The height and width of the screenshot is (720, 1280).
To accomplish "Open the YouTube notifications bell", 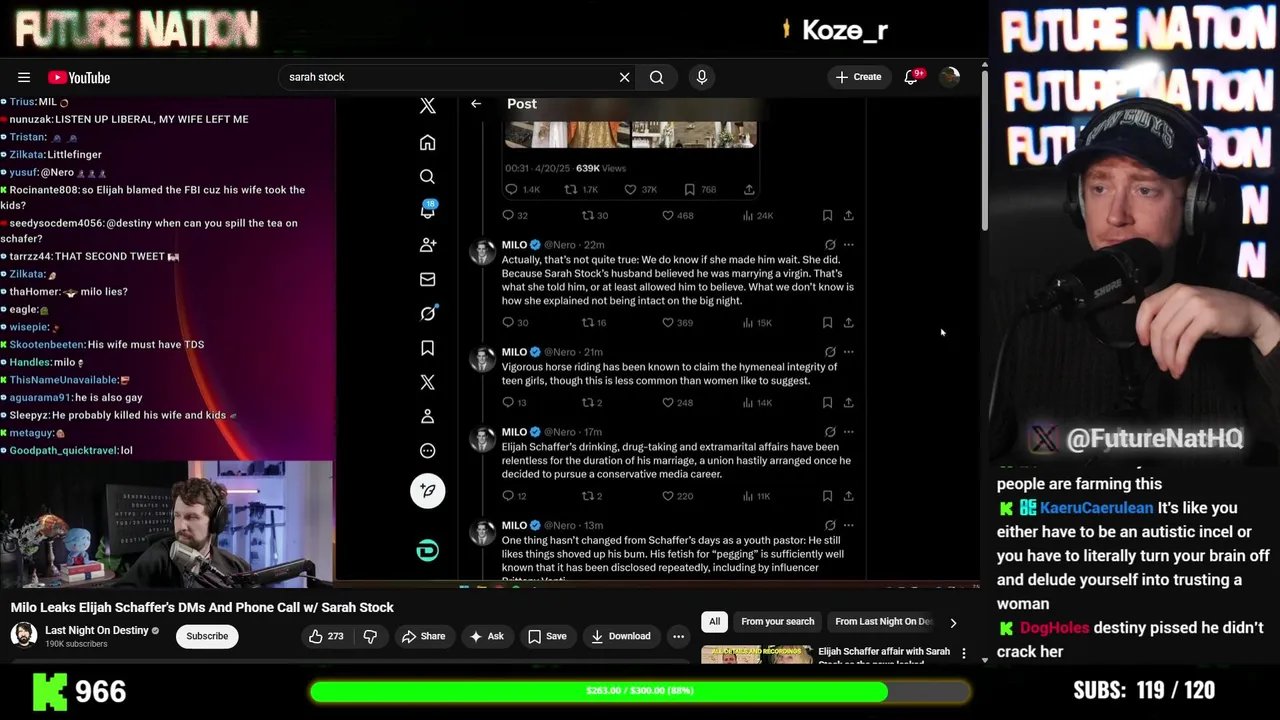I will [911, 77].
